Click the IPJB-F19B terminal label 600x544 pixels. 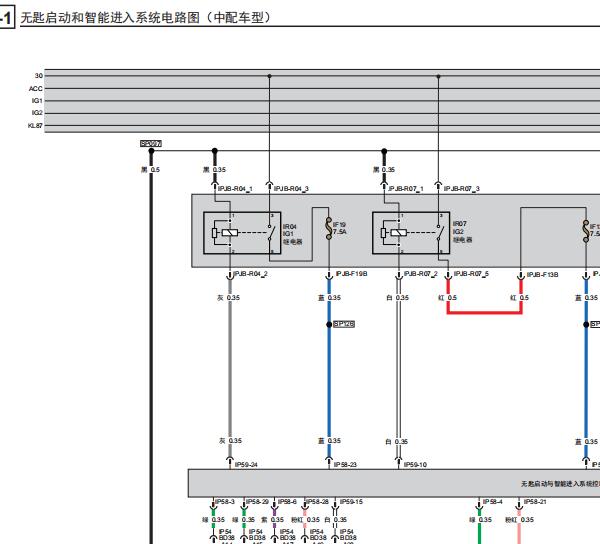pyautogui.click(x=352, y=274)
